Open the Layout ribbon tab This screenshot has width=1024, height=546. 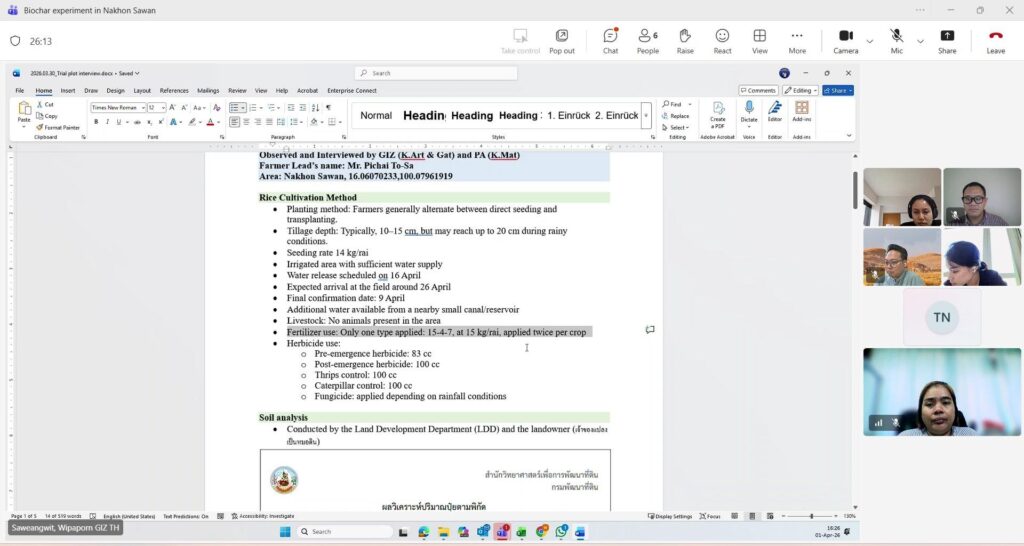coord(142,90)
